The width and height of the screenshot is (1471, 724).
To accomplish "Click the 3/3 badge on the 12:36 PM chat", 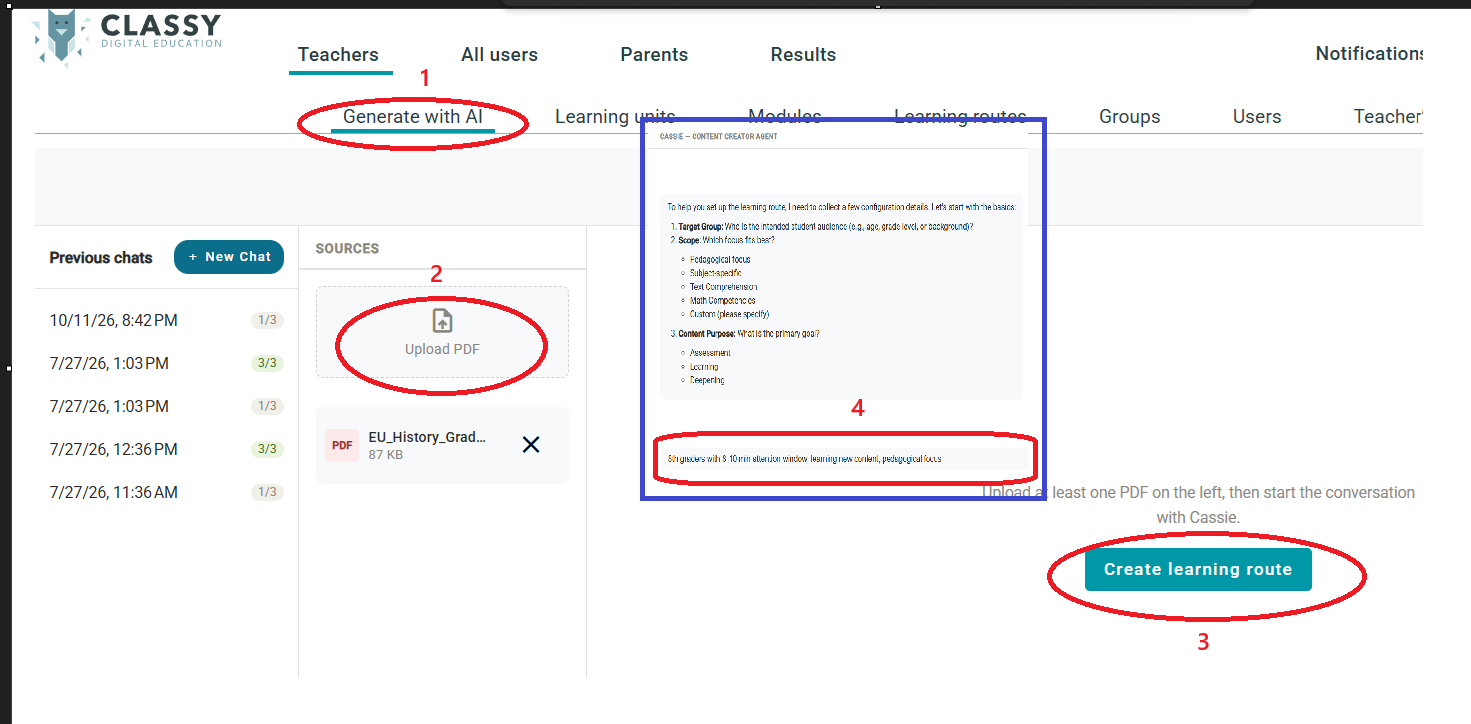I will click(267, 450).
